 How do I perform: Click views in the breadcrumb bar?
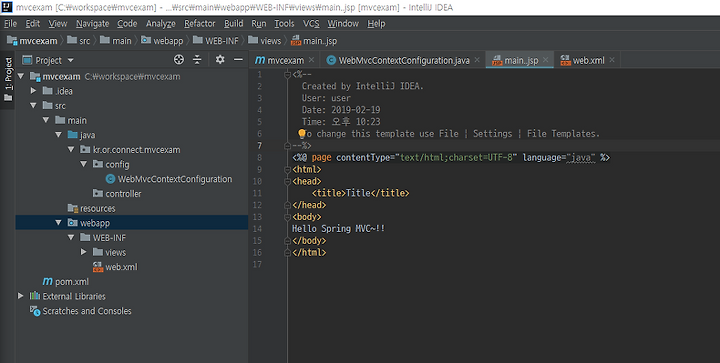tap(264, 41)
